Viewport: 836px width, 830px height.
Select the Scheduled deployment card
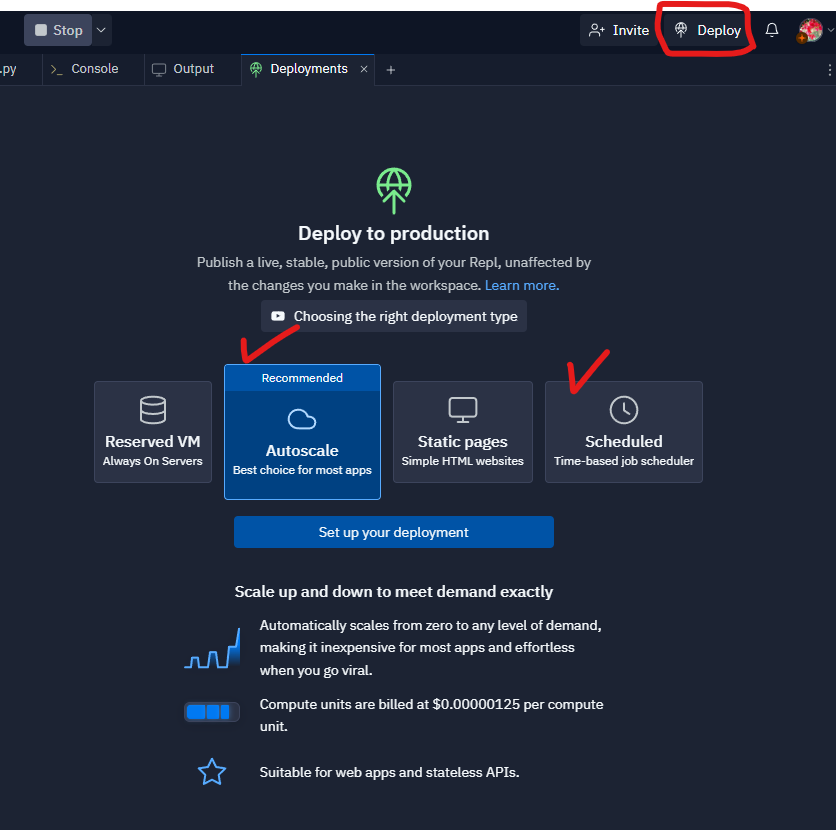(x=624, y=432)
